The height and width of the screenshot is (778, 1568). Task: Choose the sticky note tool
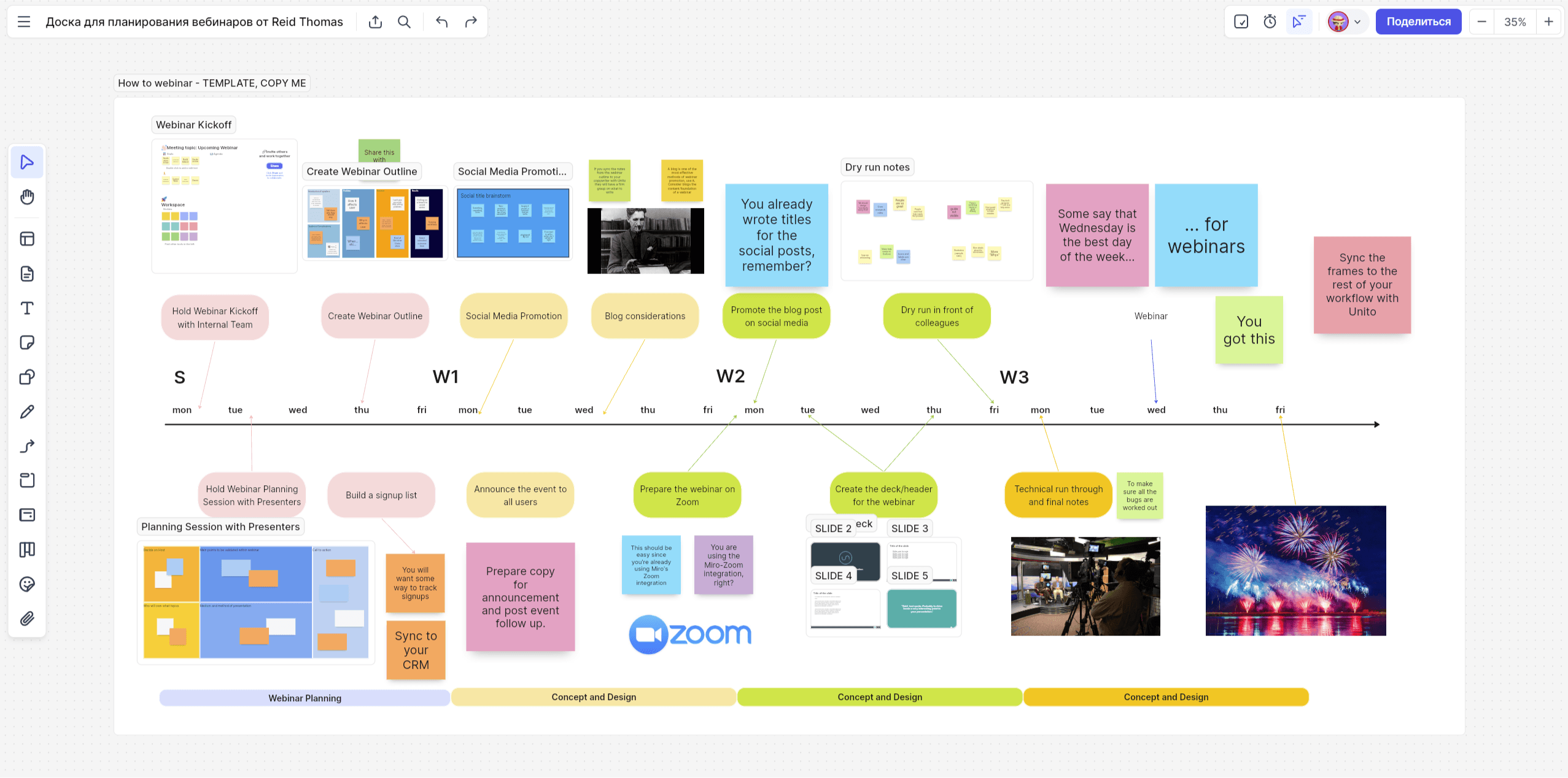click(x=27, y=342)
